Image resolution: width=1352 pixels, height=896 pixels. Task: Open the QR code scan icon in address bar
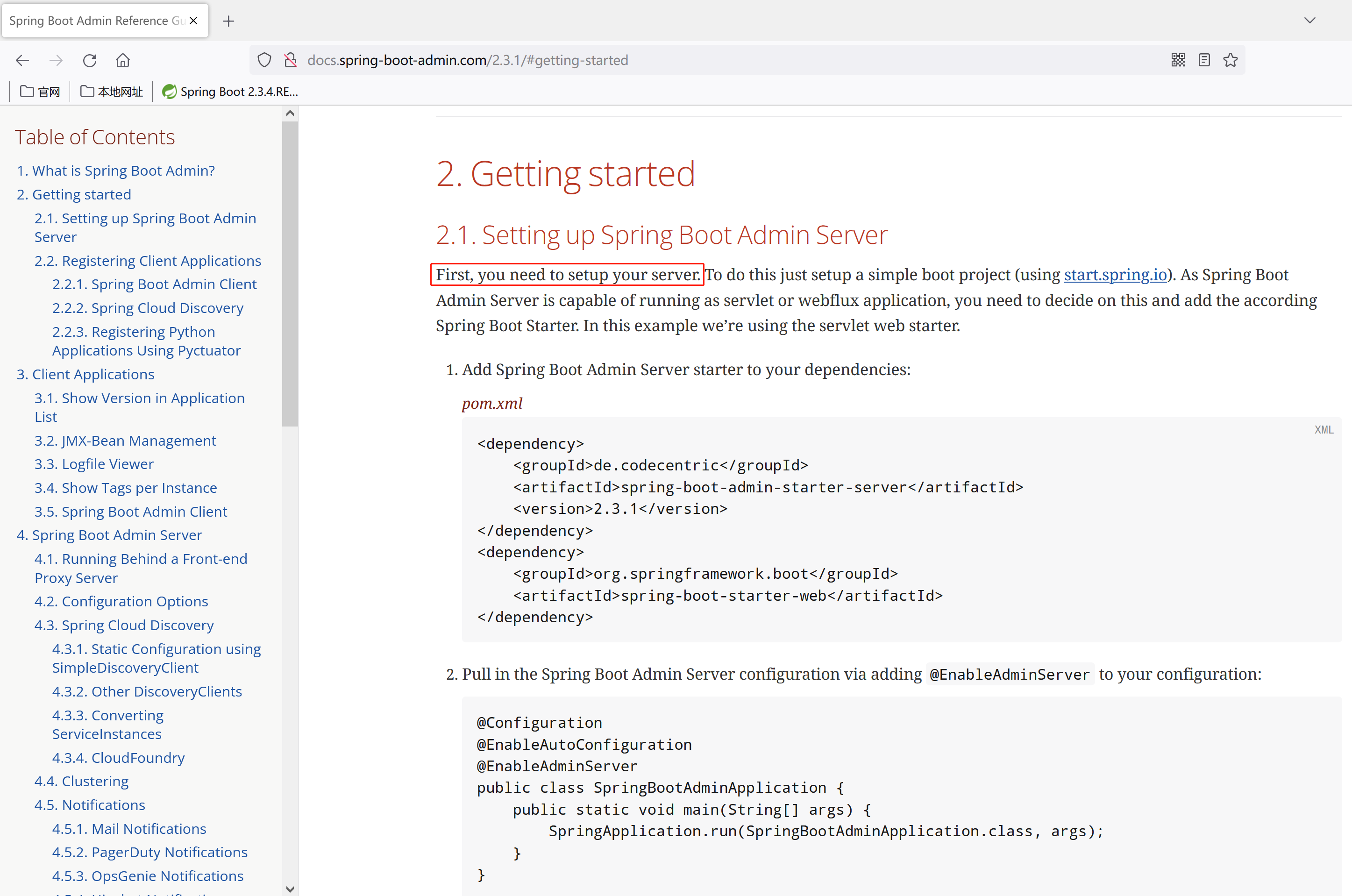(1178, 59)
